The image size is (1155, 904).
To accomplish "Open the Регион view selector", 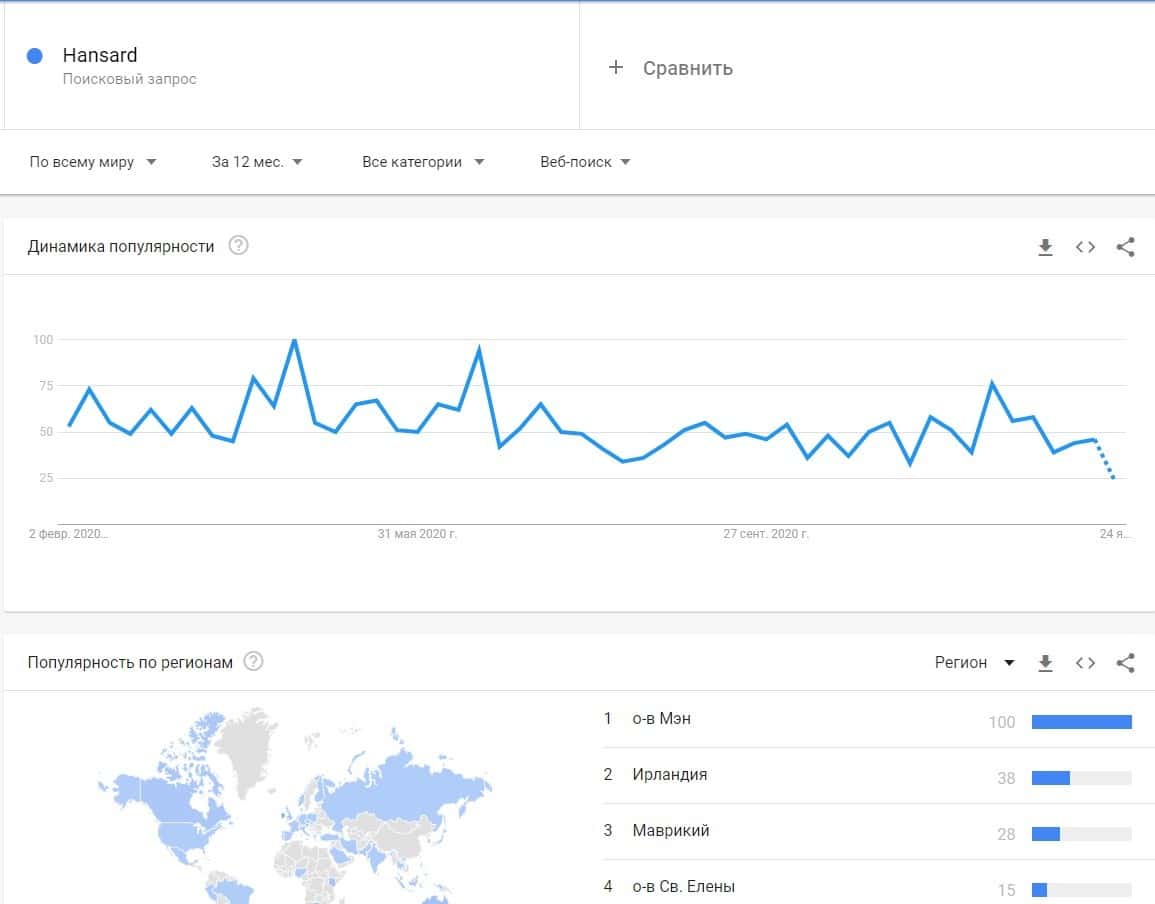I will point(974,662).
